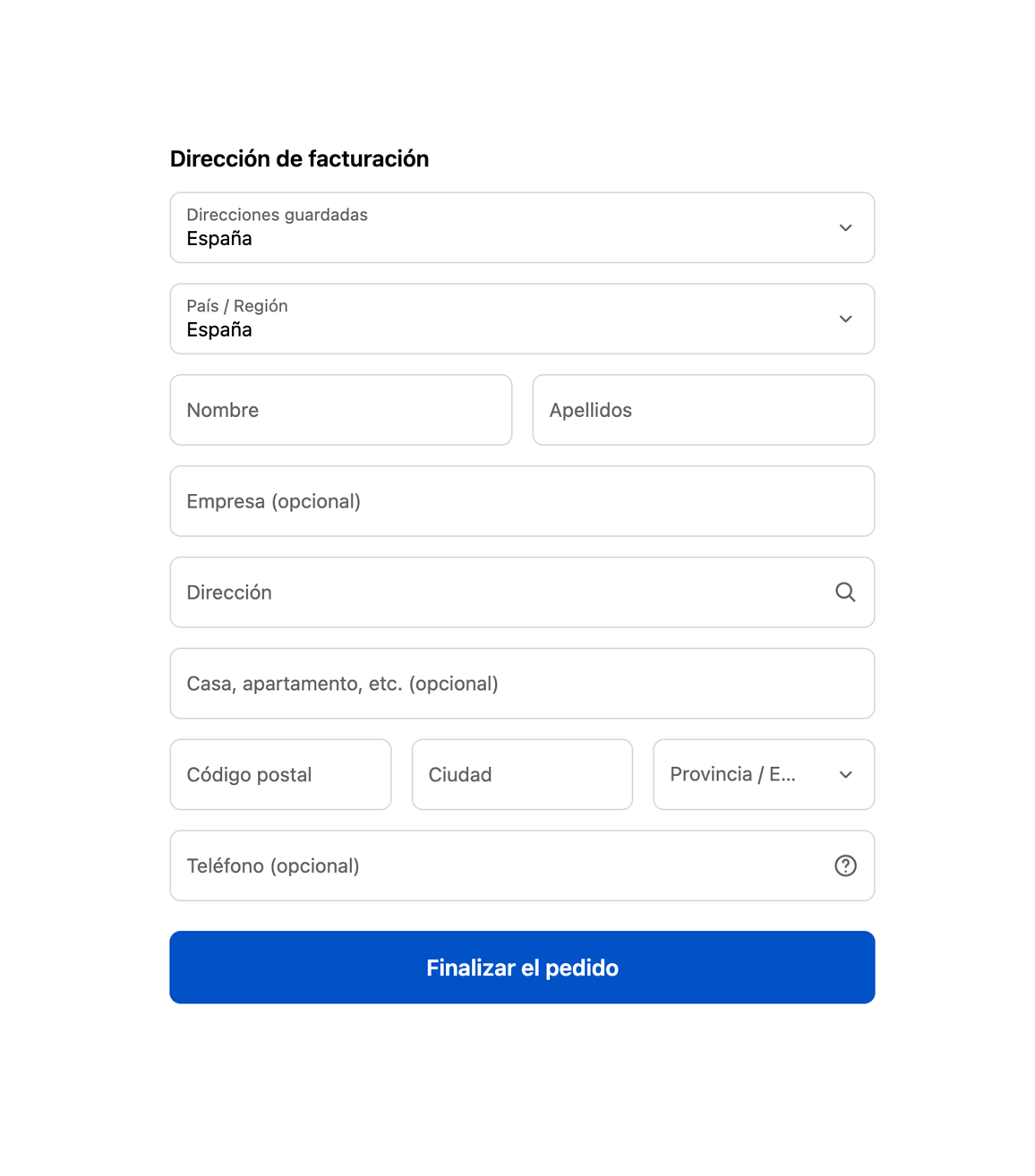The image size is (1035, 1176).
Task: Click the search magnifier icon in Dirección
Action: click(x=845, y=592)
